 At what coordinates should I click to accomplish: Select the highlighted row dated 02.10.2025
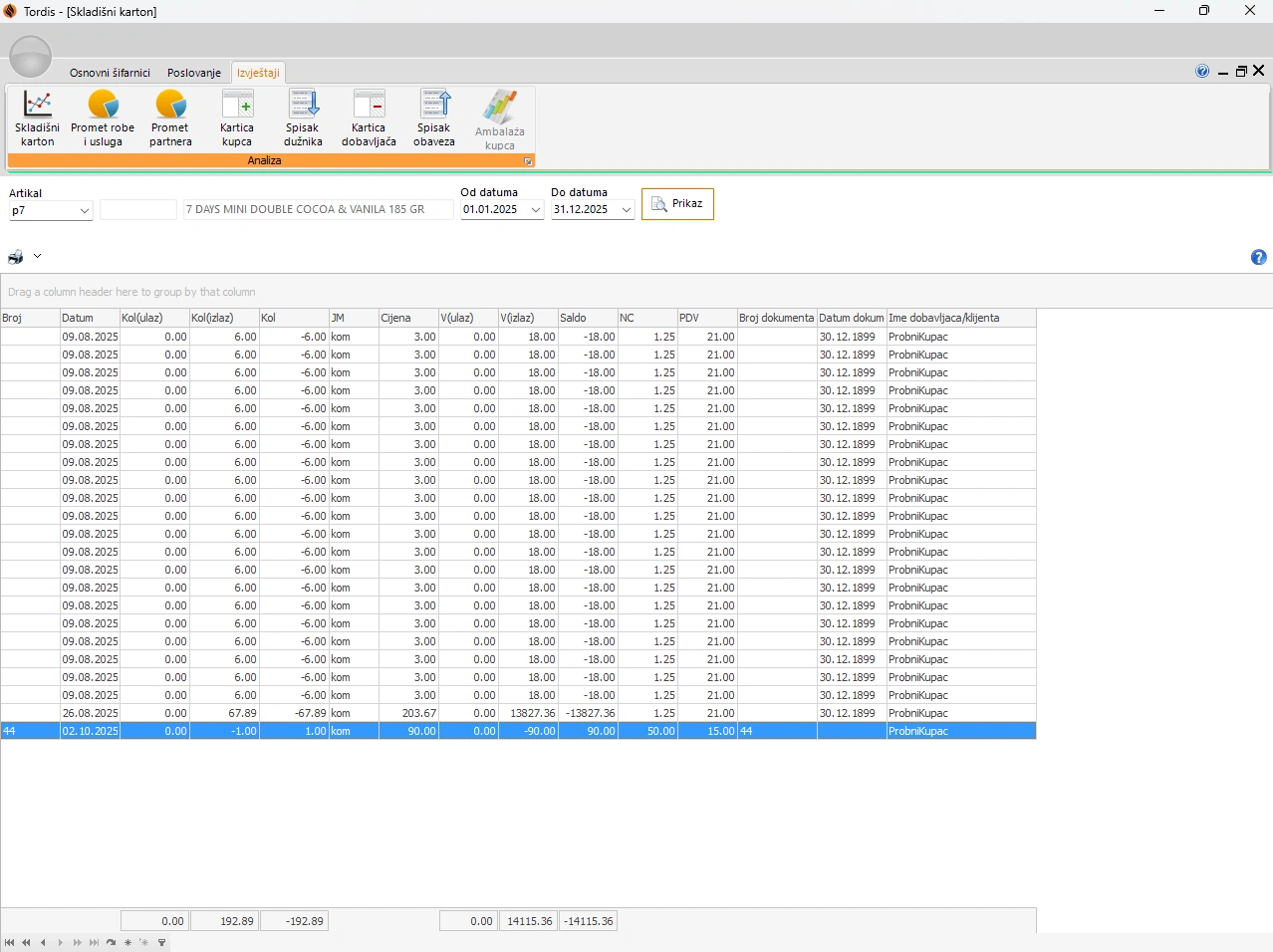click(518, 731)
